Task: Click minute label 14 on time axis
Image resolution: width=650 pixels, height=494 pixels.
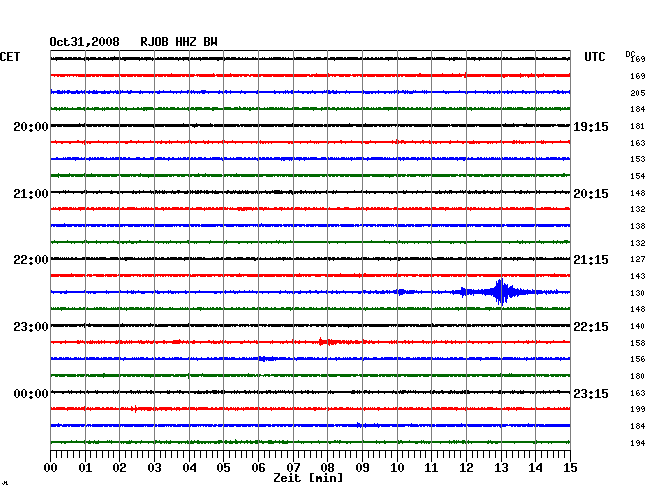Action: pos(536,468)
